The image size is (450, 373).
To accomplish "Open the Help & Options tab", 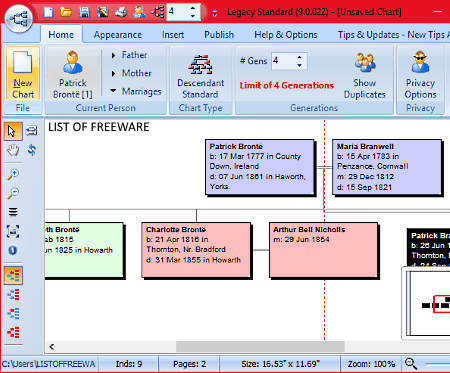I will point(286,35).
